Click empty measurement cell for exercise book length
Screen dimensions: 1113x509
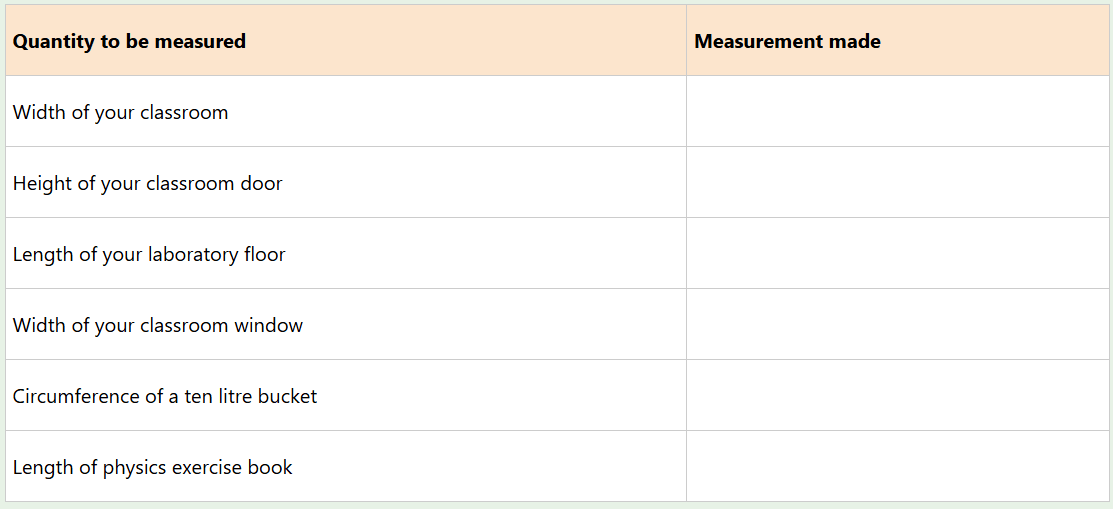[897, 467]
